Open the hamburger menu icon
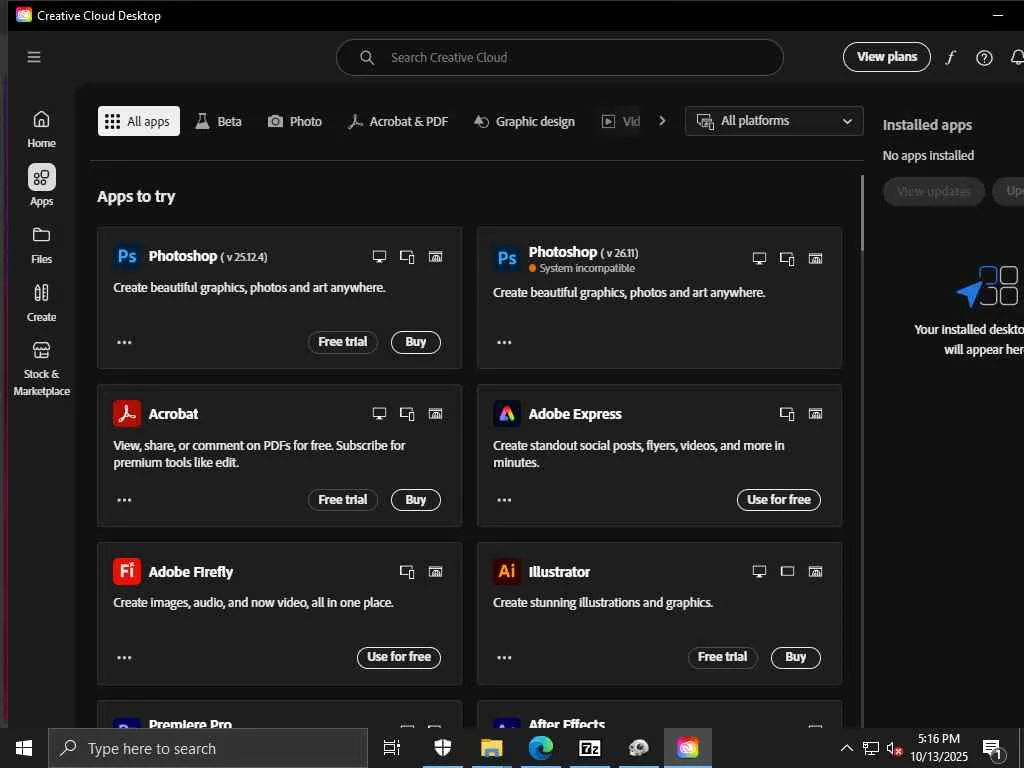Viewport: 1024px width, 768px height. coord(34,57)
